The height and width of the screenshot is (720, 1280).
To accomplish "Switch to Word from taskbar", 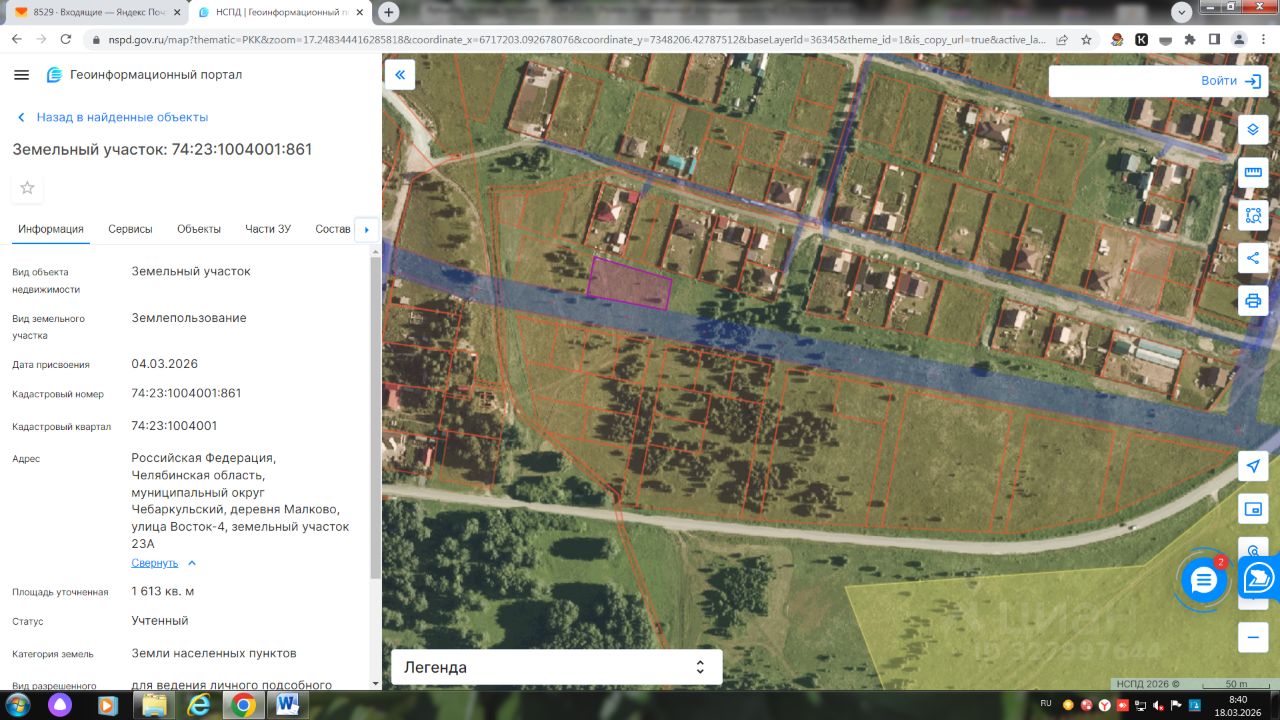I will pos(288,705).
